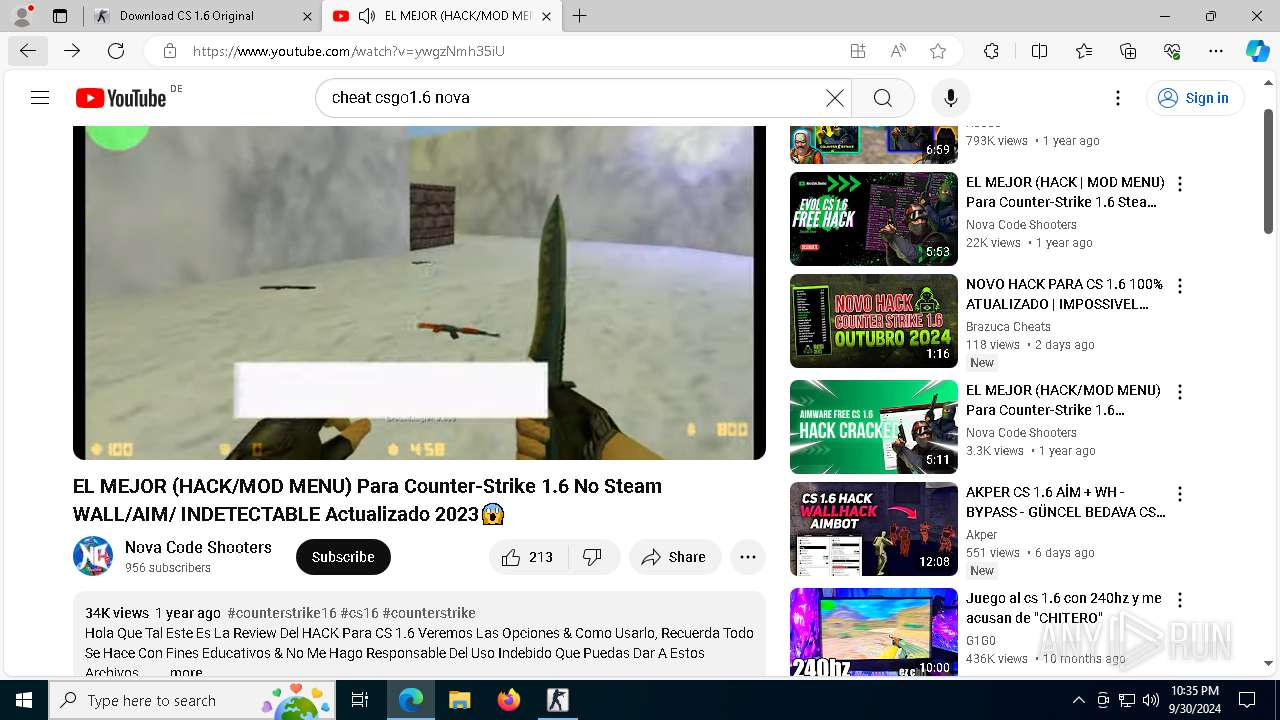1280x720 pixels.
Task: Sign in to YouTube
Action: [x=1195, y=98]
